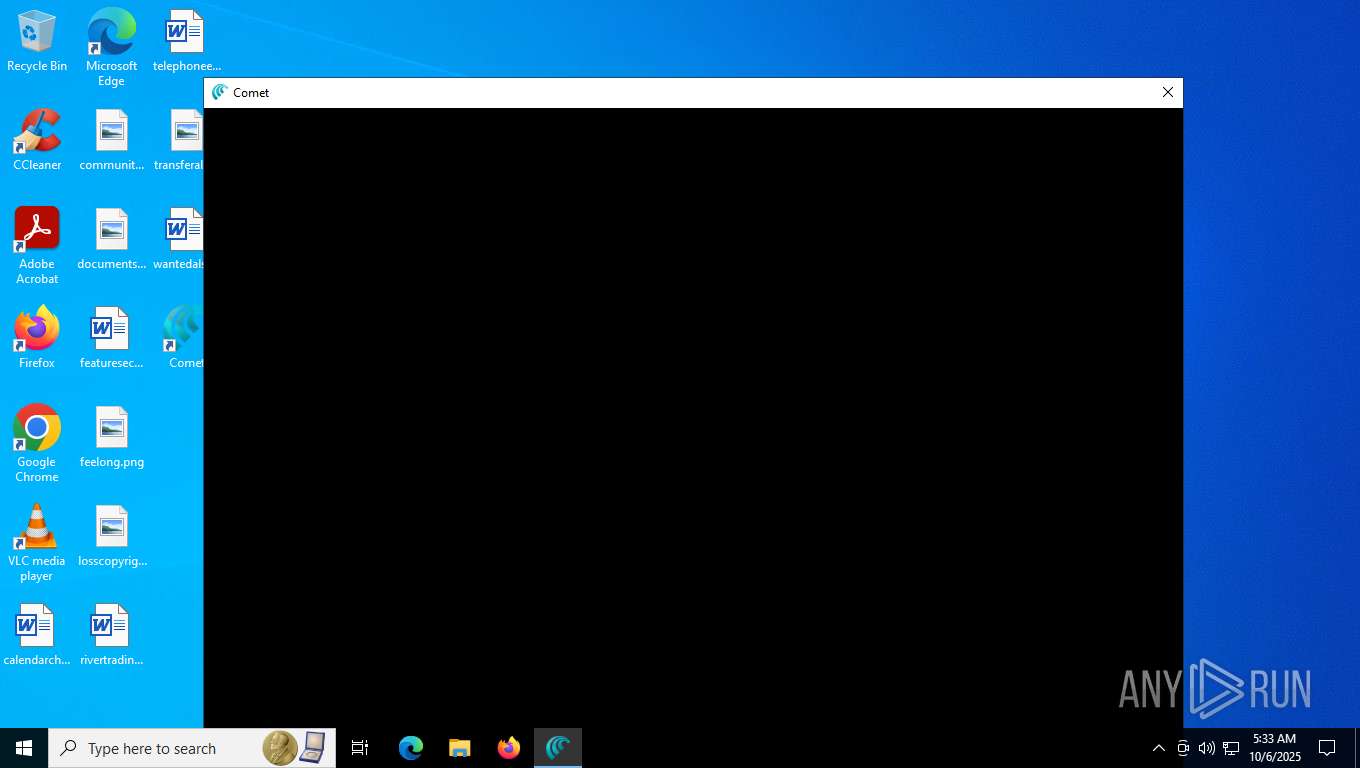Select the Comet desktop shortcut
This screenshot has width=1360, height=768.
pos(184,338)
